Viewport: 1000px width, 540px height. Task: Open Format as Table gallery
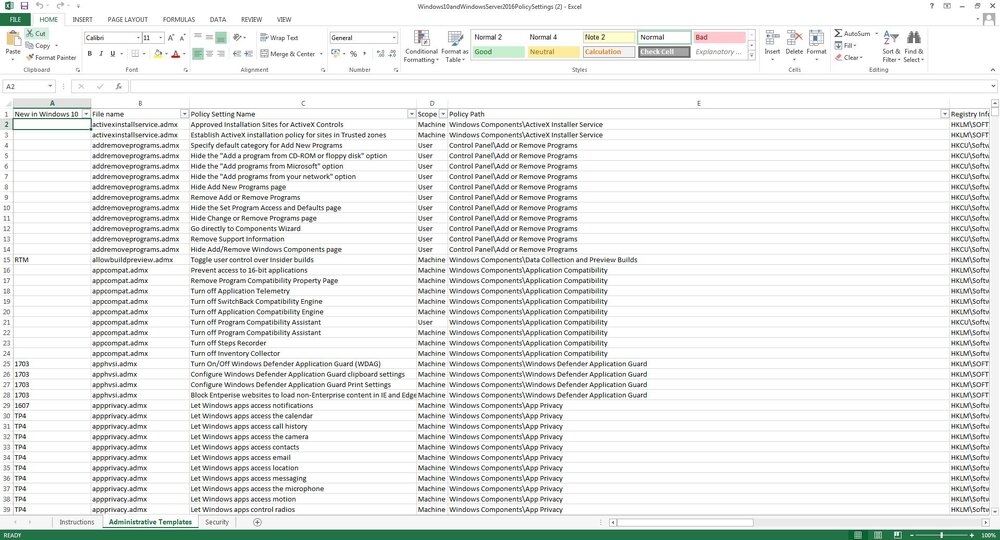pyautogui.click(x=455, y=46)
